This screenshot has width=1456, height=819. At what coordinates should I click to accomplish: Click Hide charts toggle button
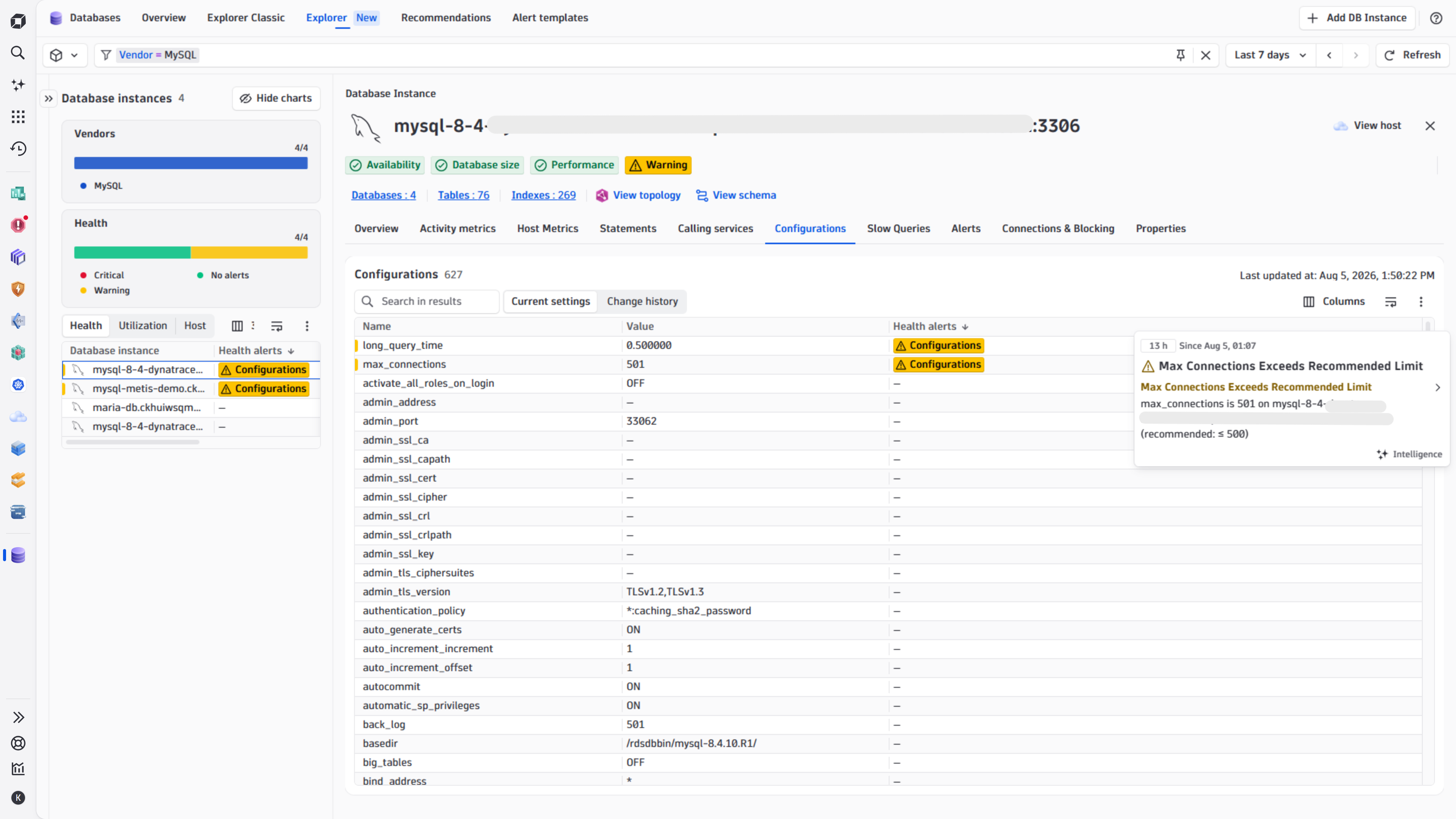pyautogui.click(x=276, y=98)
